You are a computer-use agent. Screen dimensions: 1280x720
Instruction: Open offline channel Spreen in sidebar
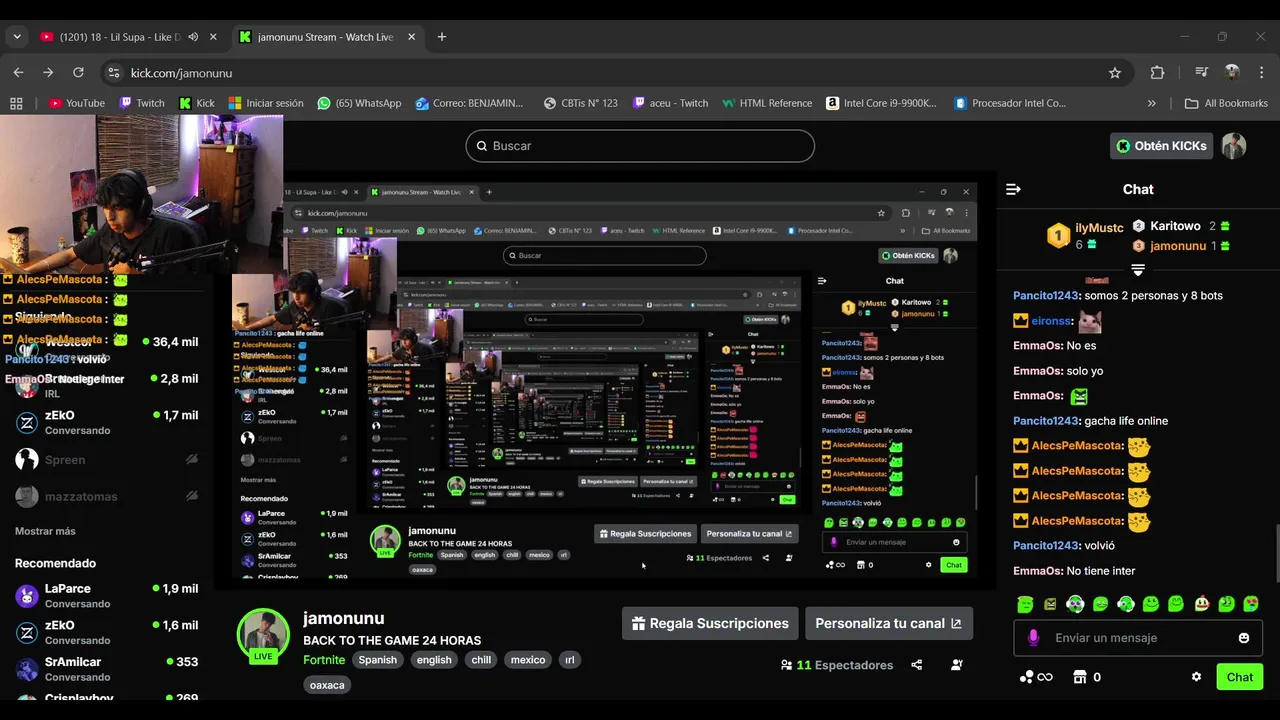pos(106,460)
